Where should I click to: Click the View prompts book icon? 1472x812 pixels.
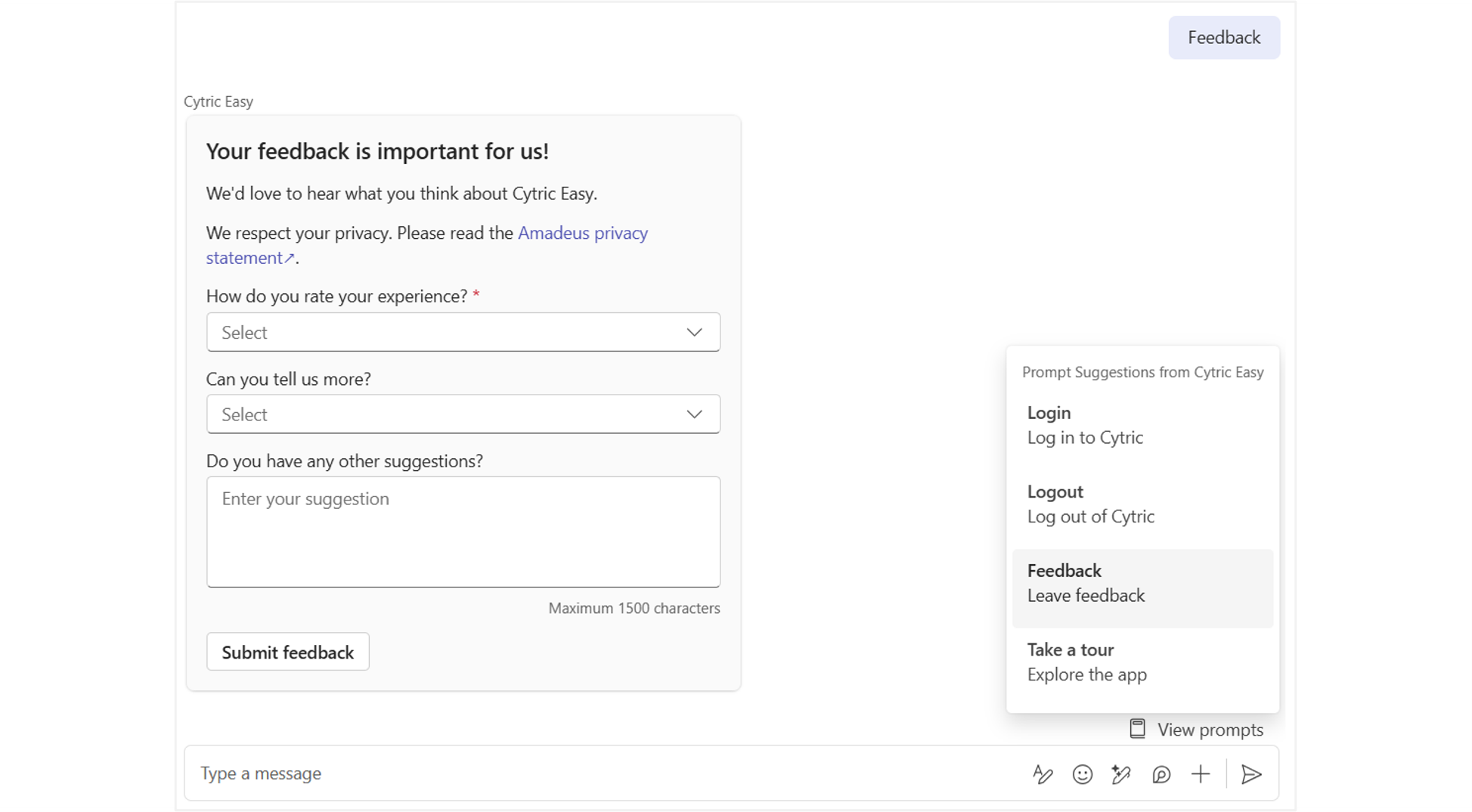(x=1137, y=729)
